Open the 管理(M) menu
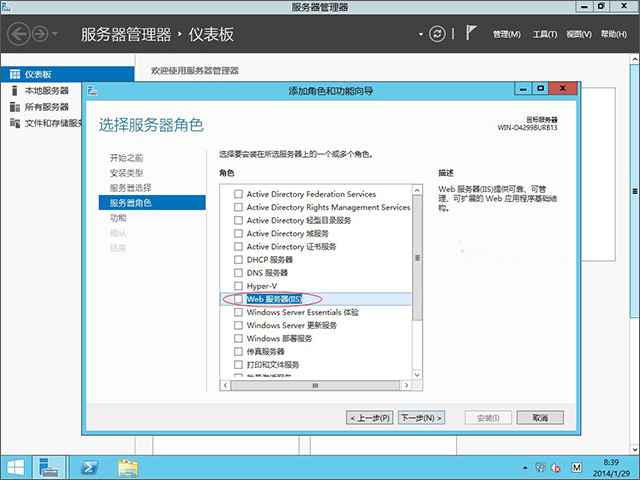Image resolution: width=640 pixels, height=480 pixels. click(507, 34)
